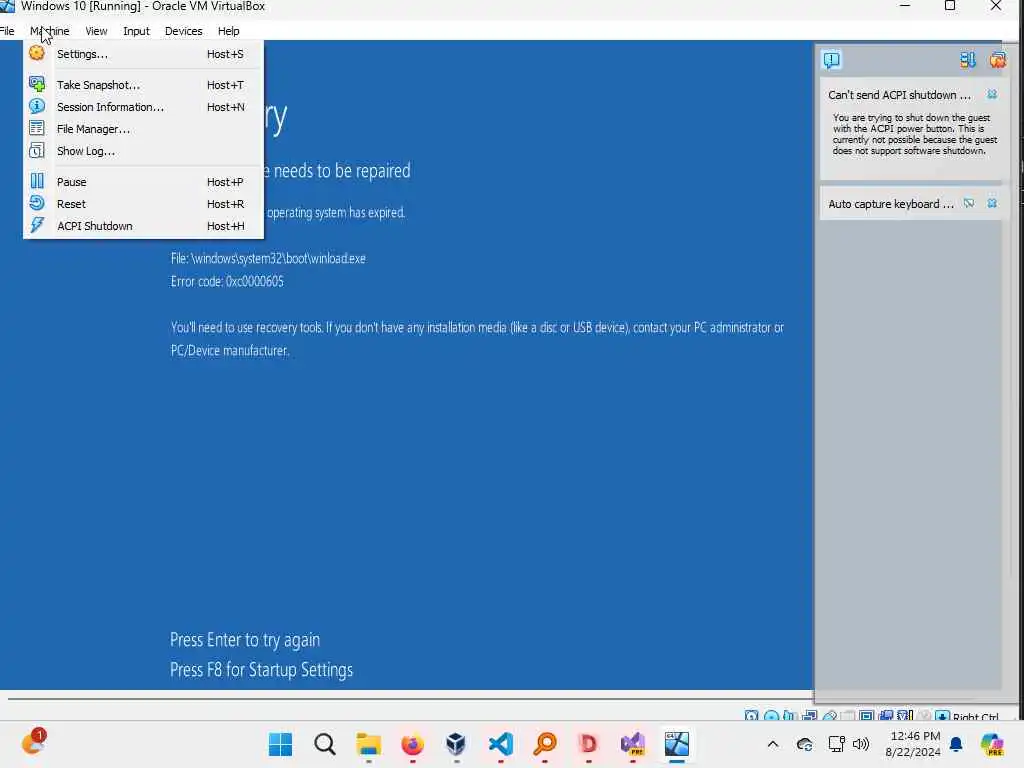The image size is (1024, 768).
Task: Show hidden tray icons chevron
Action: (773, 744)
